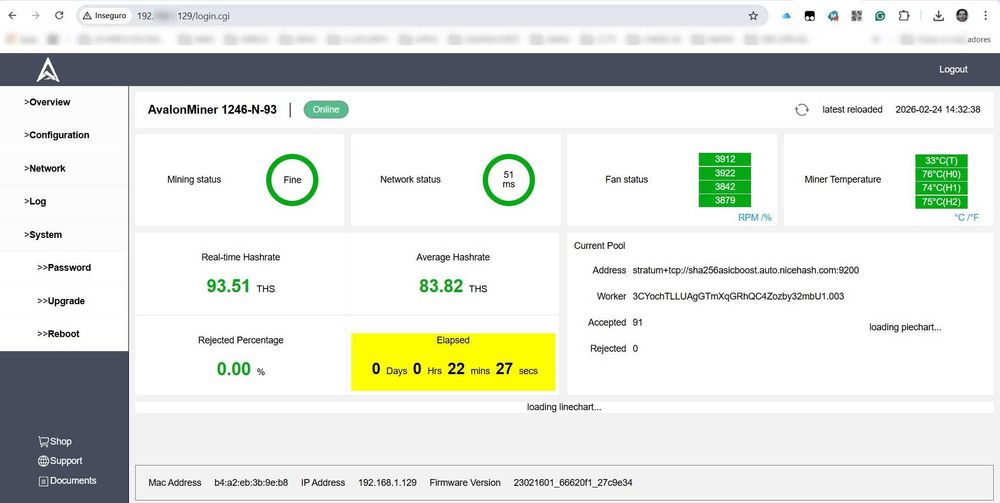Reload the page with browser refresh icon

pos(59,15)
